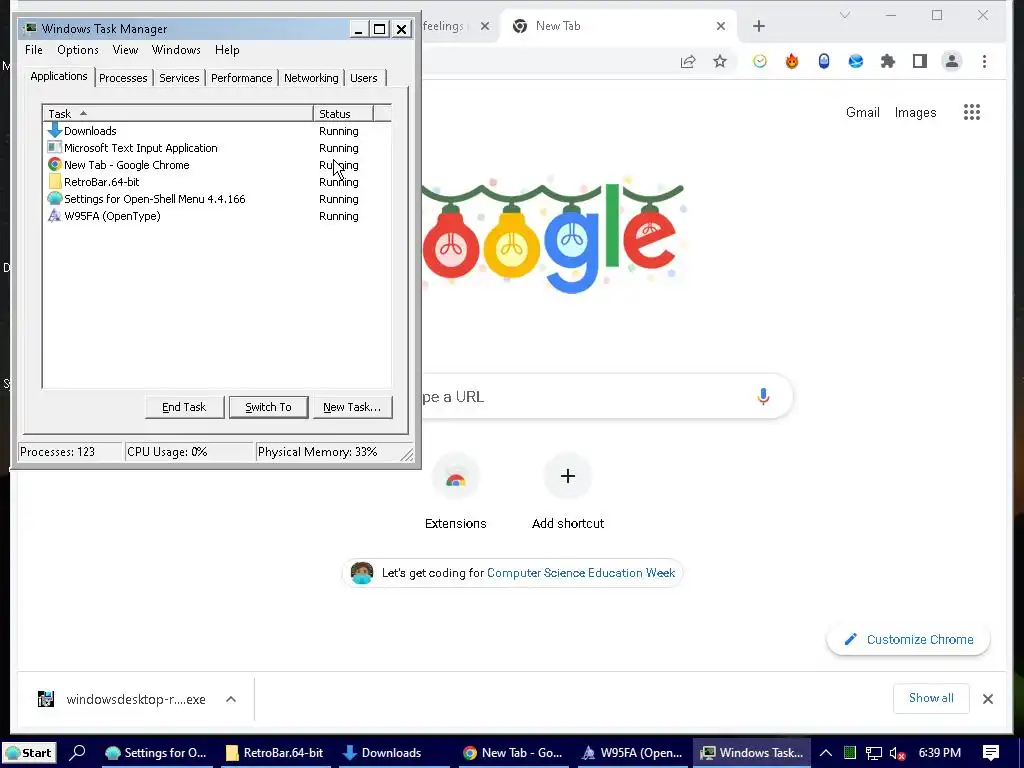Viewport: 1024px width, 768px height.
Task: Open the orange flame extension icon
Action: pyautogui.click(x=792, y=61)
